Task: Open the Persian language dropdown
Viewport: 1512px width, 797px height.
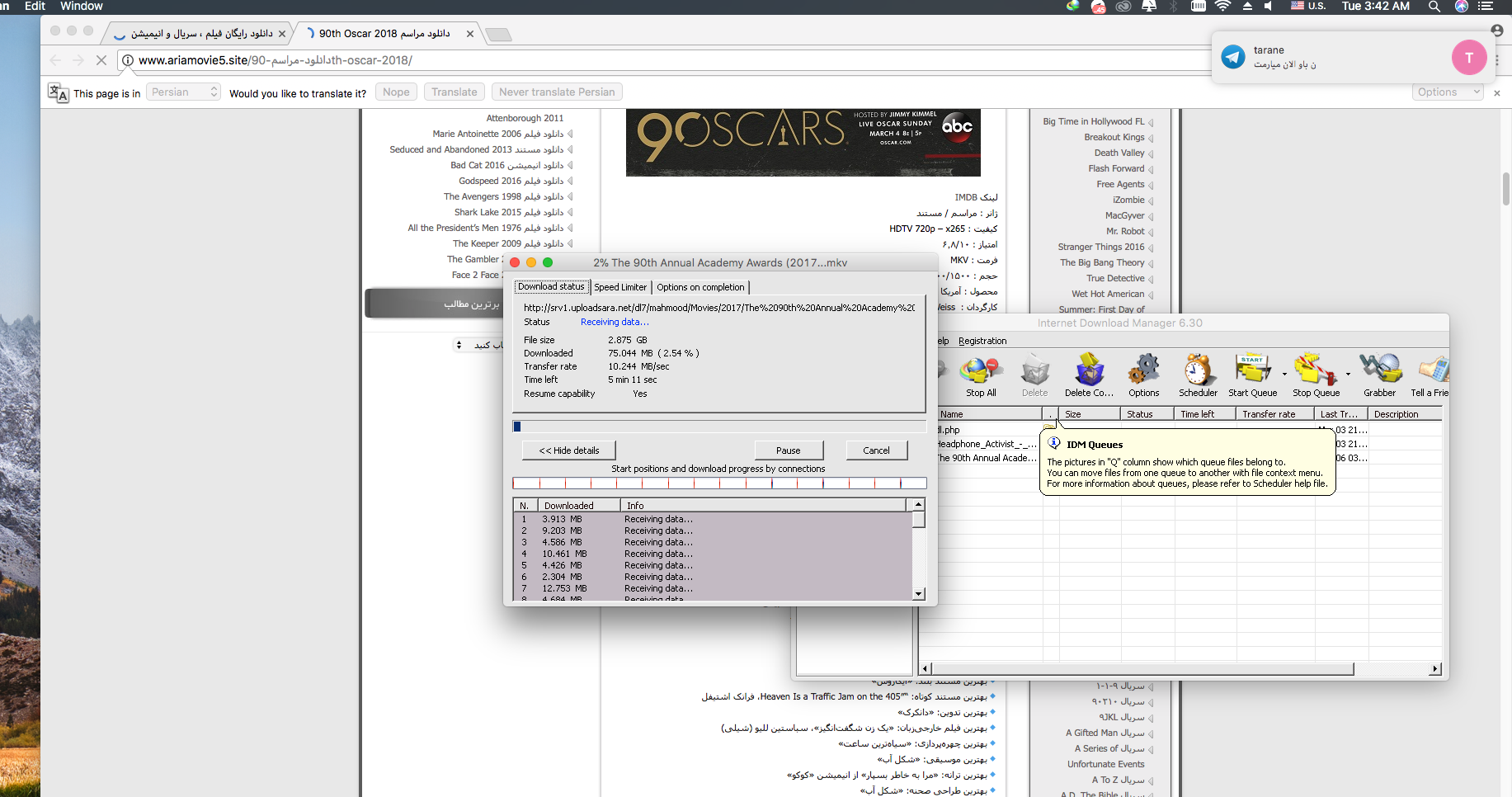Action: click(x=184, y=92)
